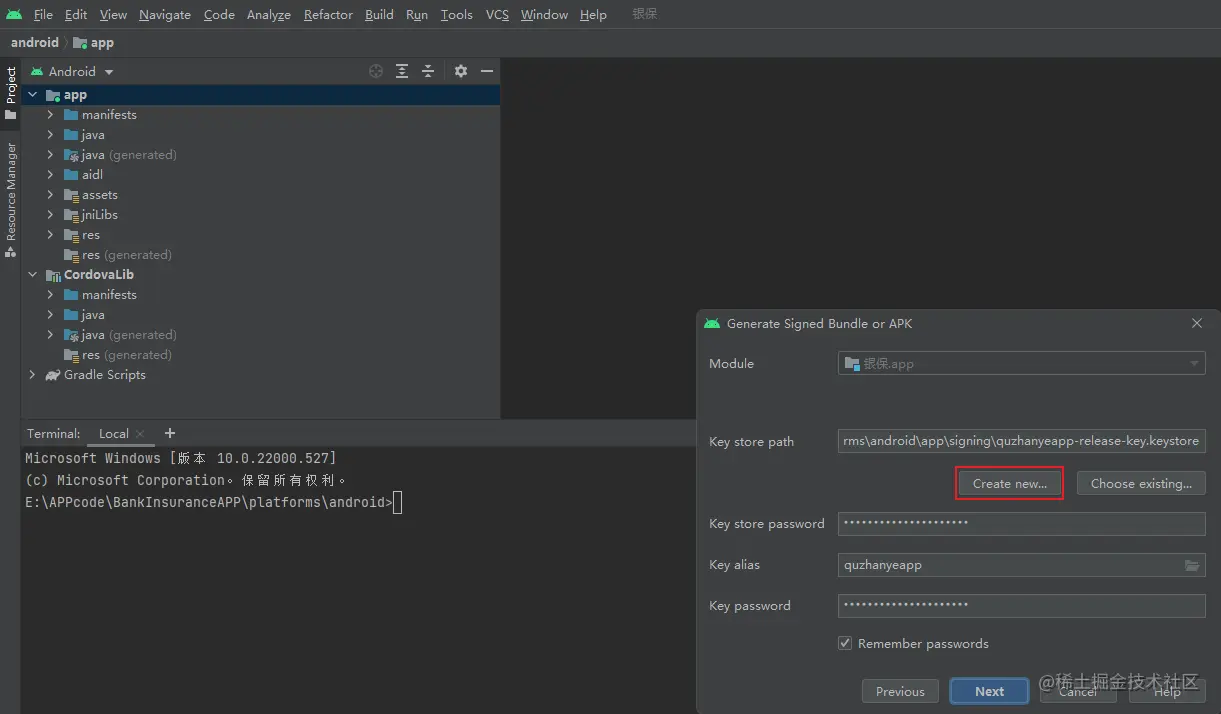Open the File menu
1221x714 pixels.
[x=43, y=15]
